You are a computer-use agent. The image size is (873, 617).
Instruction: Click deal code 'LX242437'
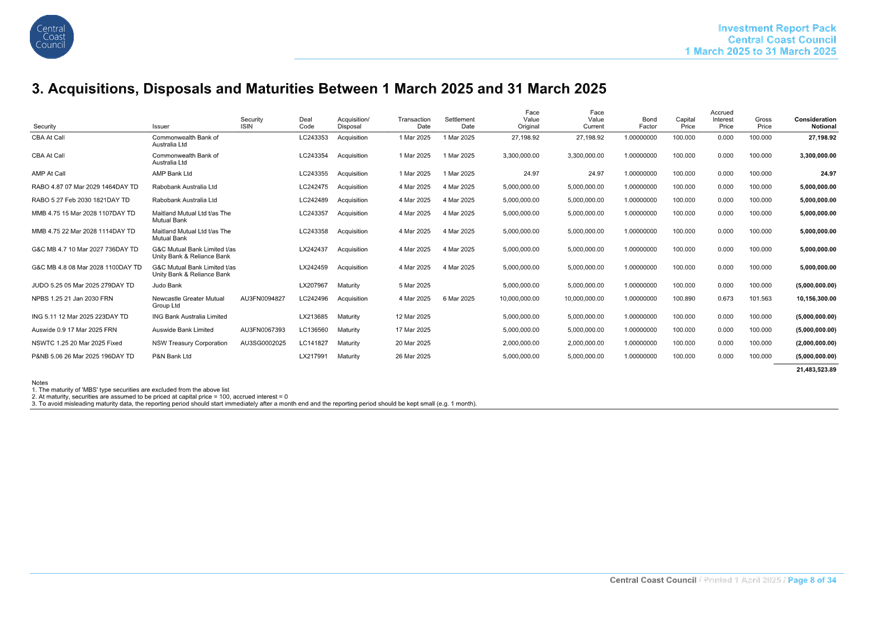tap(313, 249)
